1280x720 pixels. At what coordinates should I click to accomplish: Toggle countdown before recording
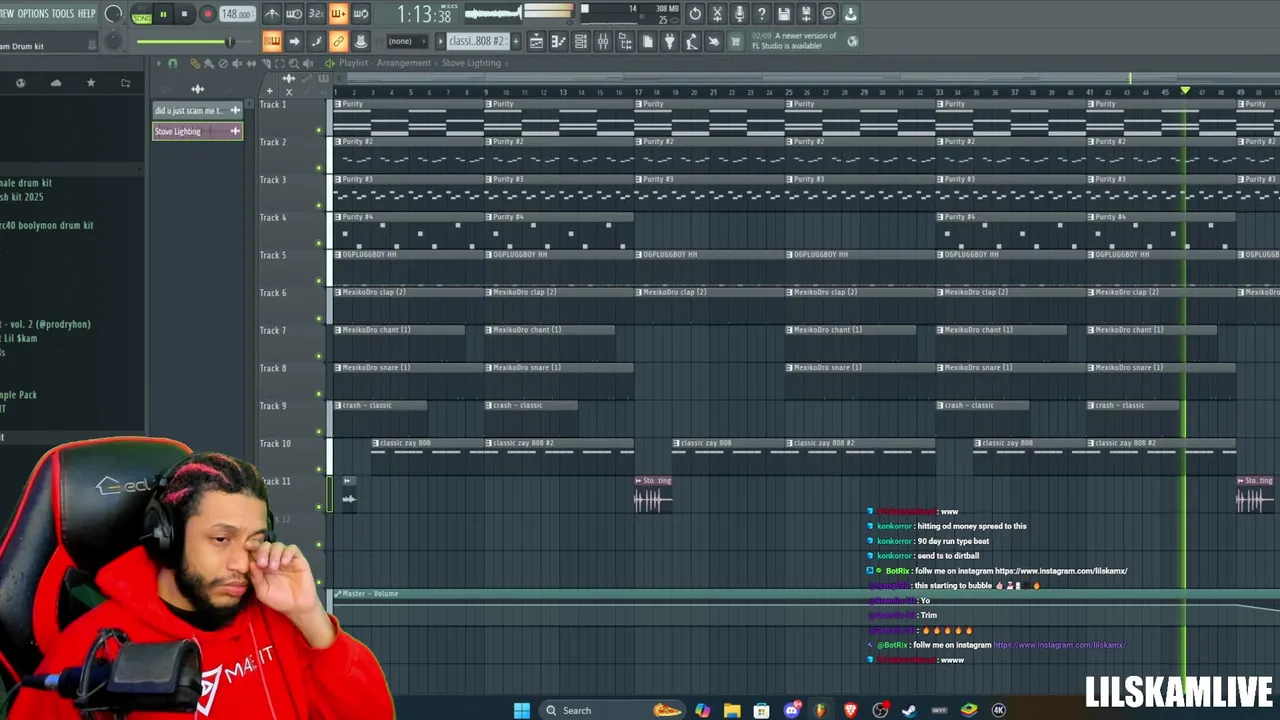[x=316, y=14]
